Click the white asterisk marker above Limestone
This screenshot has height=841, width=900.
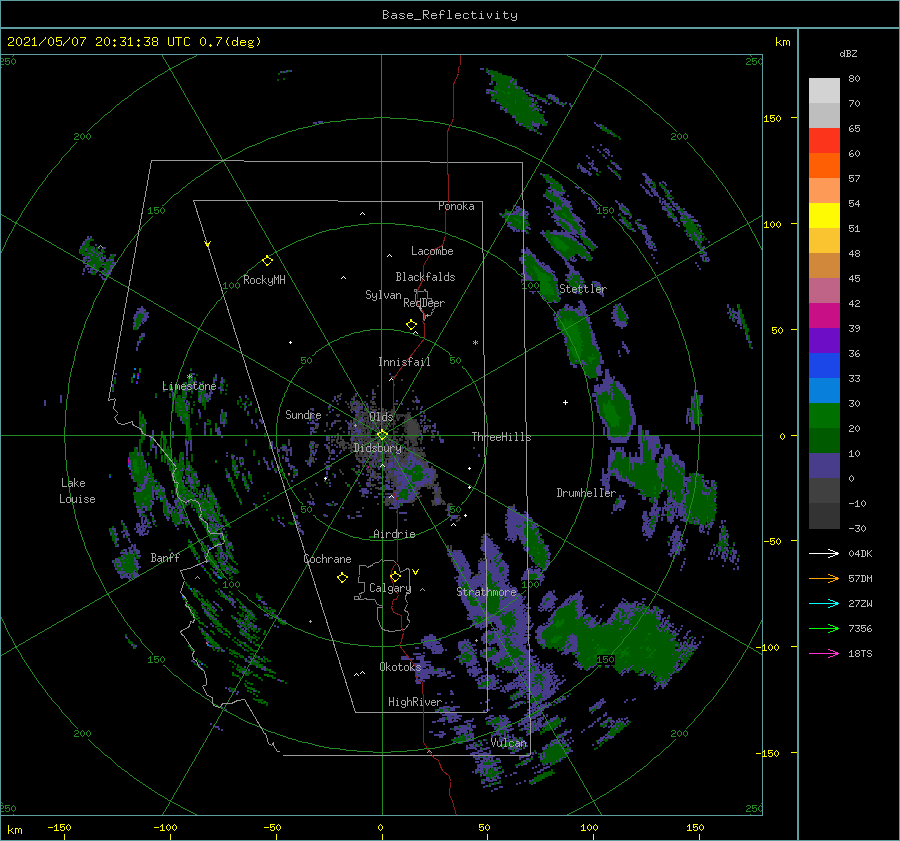pyautogui.click(x=190, y=376)
